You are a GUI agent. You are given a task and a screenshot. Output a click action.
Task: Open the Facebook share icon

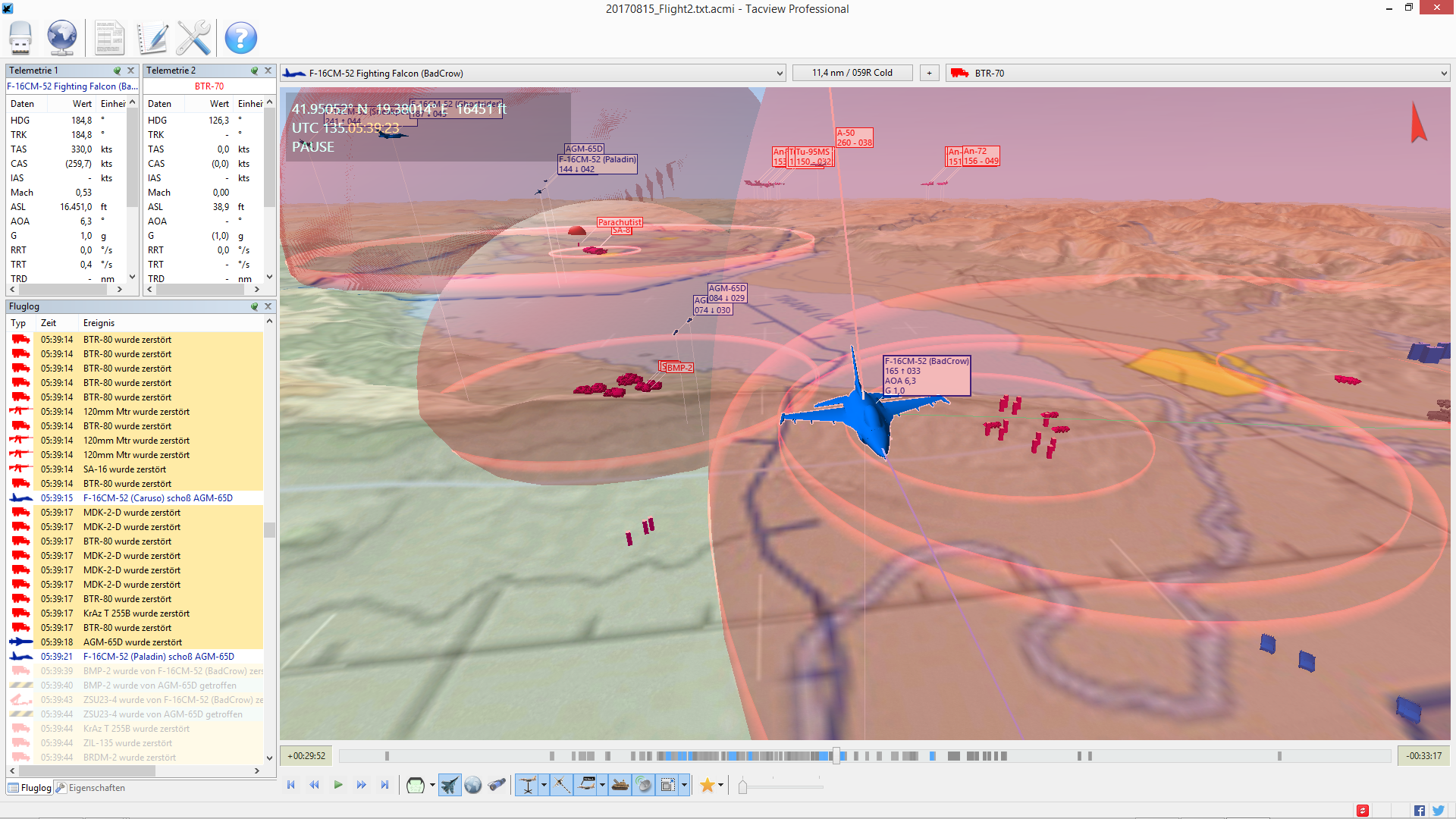[1420, 811]
